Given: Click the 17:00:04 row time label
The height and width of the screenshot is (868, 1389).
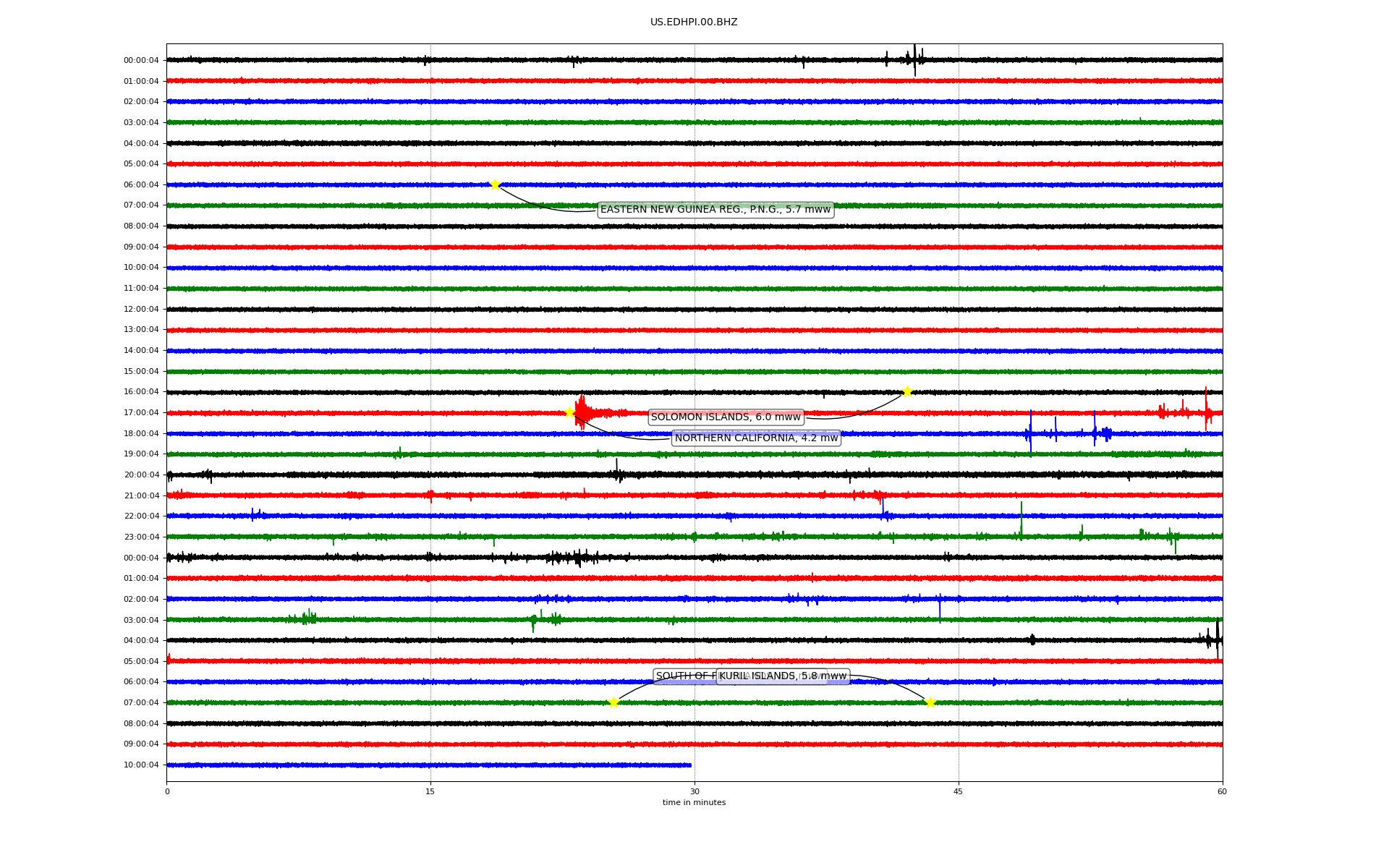Looking at the screenshot, I should pos(141,413).
